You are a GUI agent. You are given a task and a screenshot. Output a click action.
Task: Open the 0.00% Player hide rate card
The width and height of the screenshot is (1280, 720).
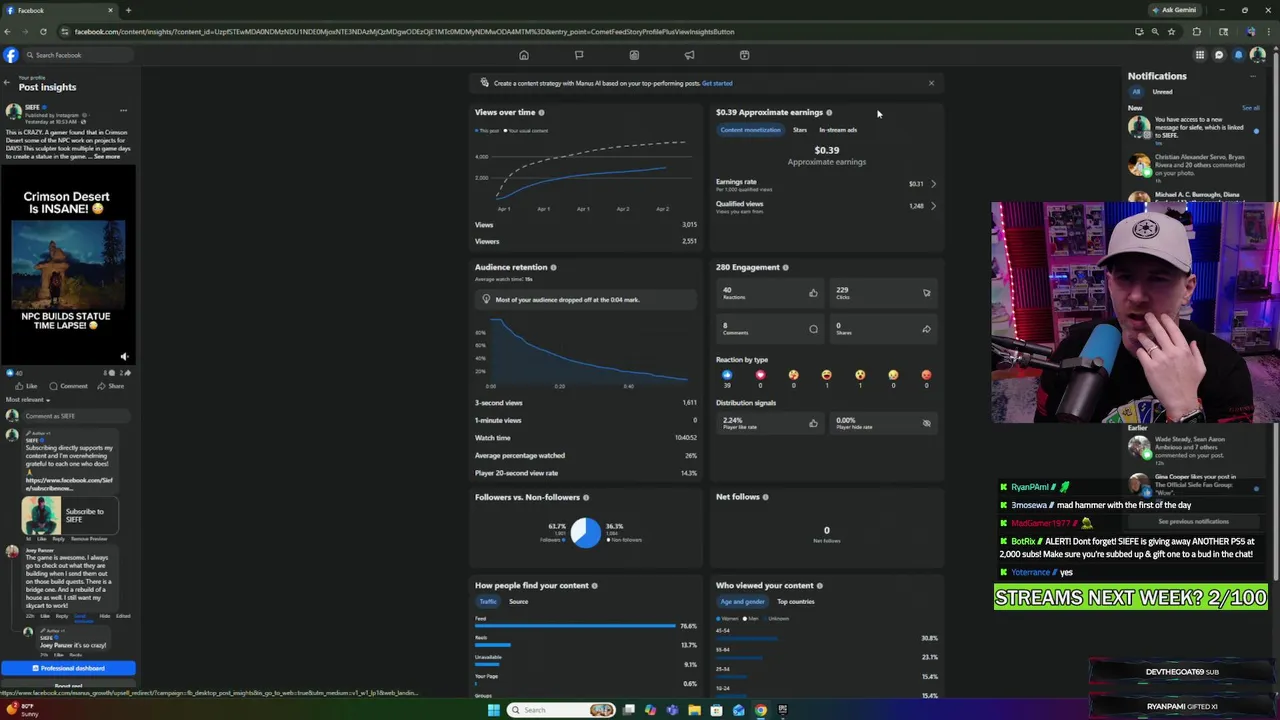click(884, 422)
